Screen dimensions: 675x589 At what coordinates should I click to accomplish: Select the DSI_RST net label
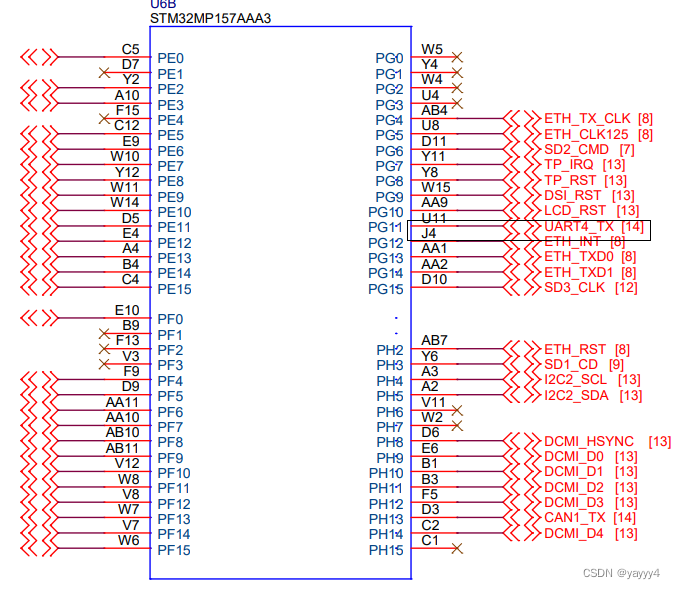tap(573, 195)
